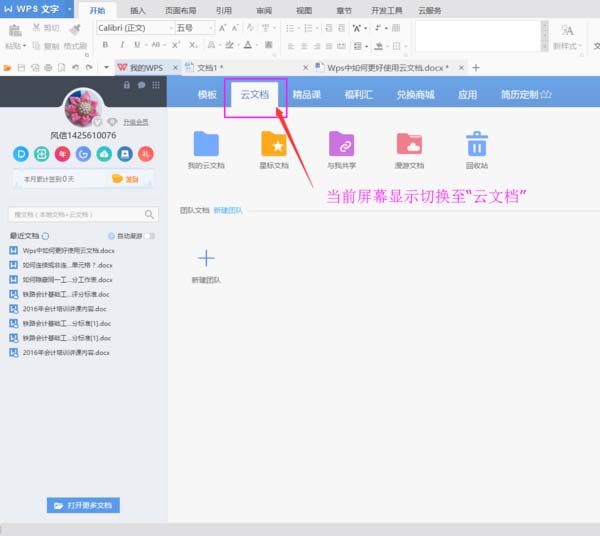This screenshot has height=536, width=600.
Task: Click the search magnifier icon
Action: [149, 214]
